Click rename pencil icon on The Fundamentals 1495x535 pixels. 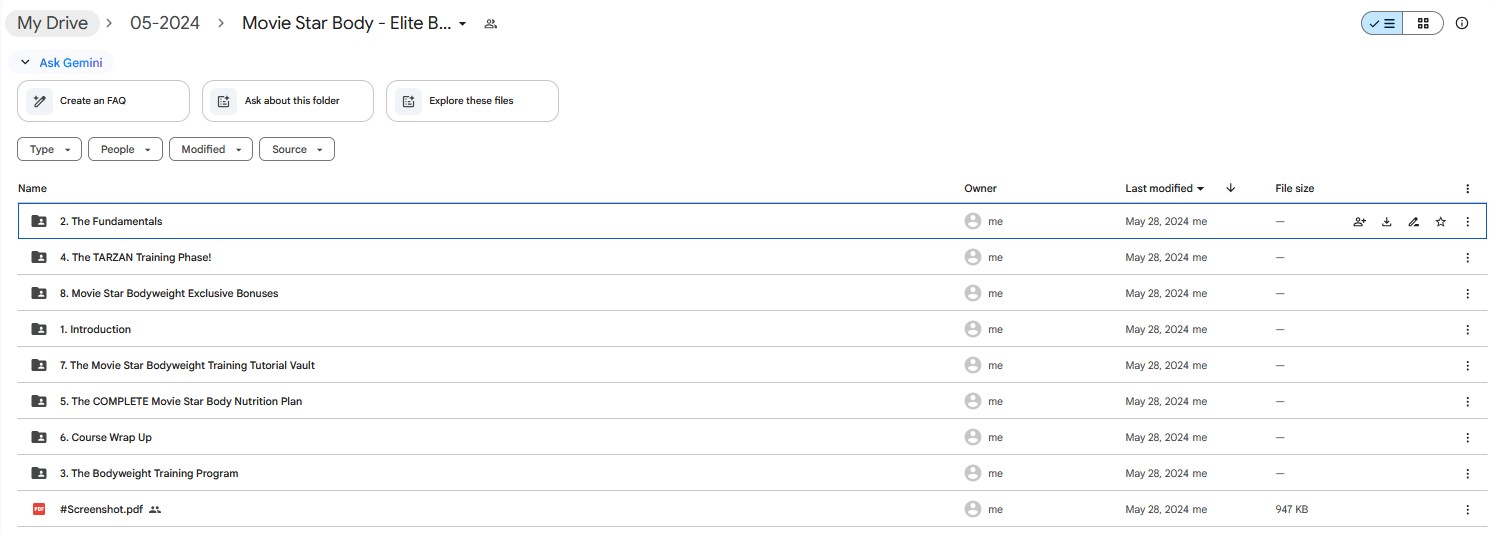(x=1413, y=222)
